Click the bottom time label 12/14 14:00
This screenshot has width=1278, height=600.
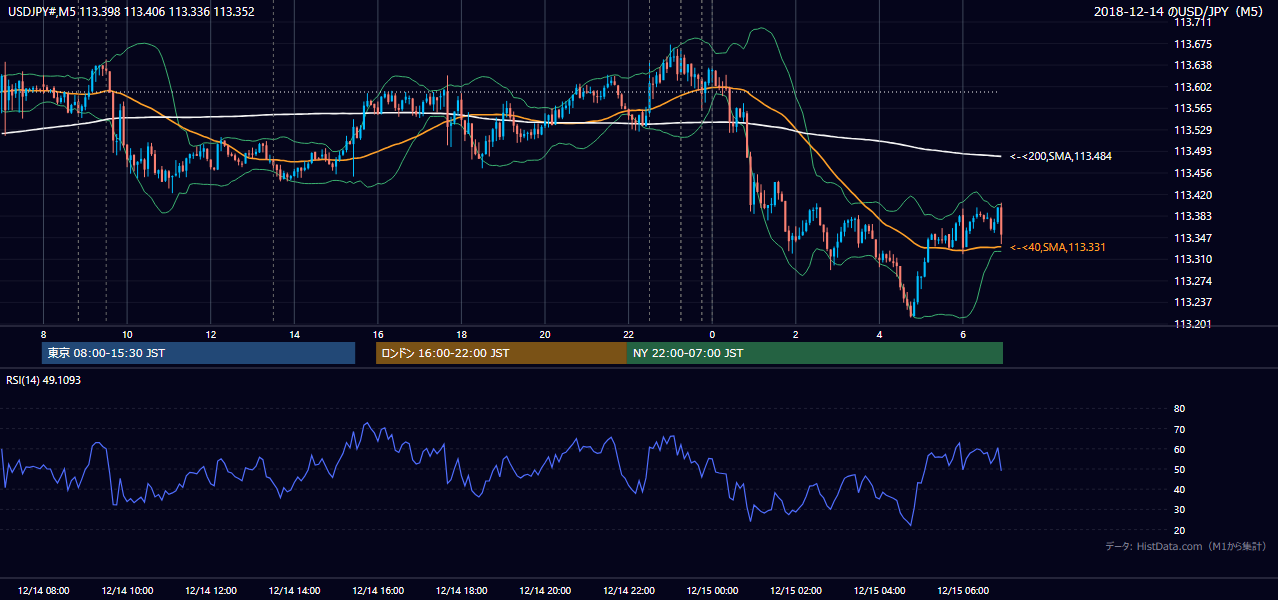(x=294, y=591)
